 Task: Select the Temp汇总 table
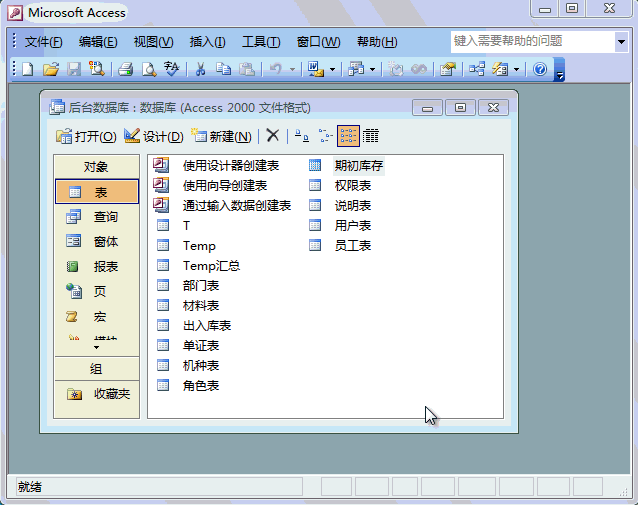[x=199, y=265]
